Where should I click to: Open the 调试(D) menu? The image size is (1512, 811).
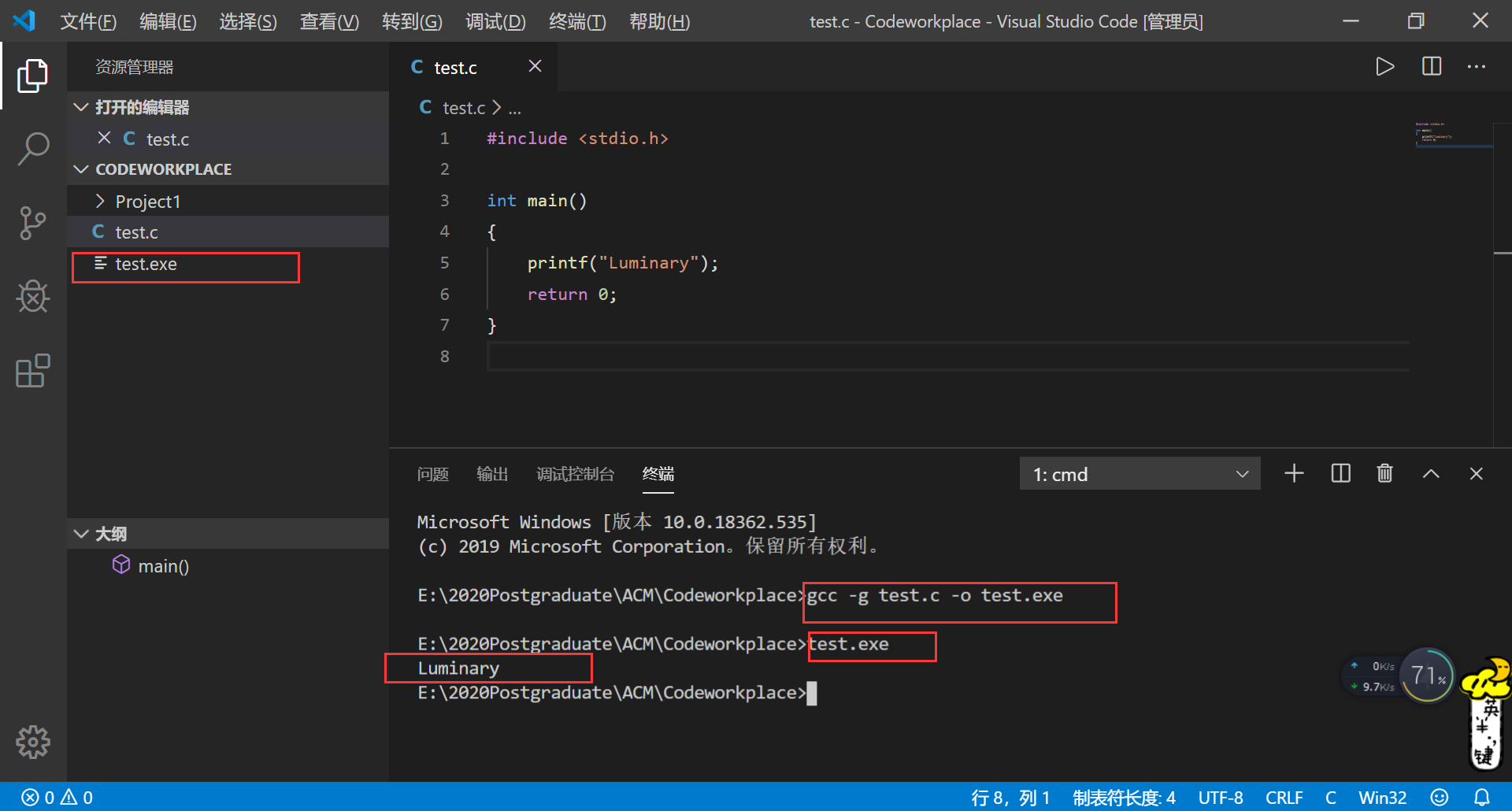pos(495,21)
